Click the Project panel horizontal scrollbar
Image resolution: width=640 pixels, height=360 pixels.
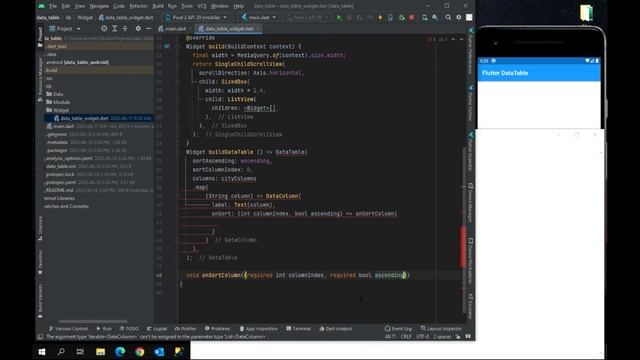93,322
